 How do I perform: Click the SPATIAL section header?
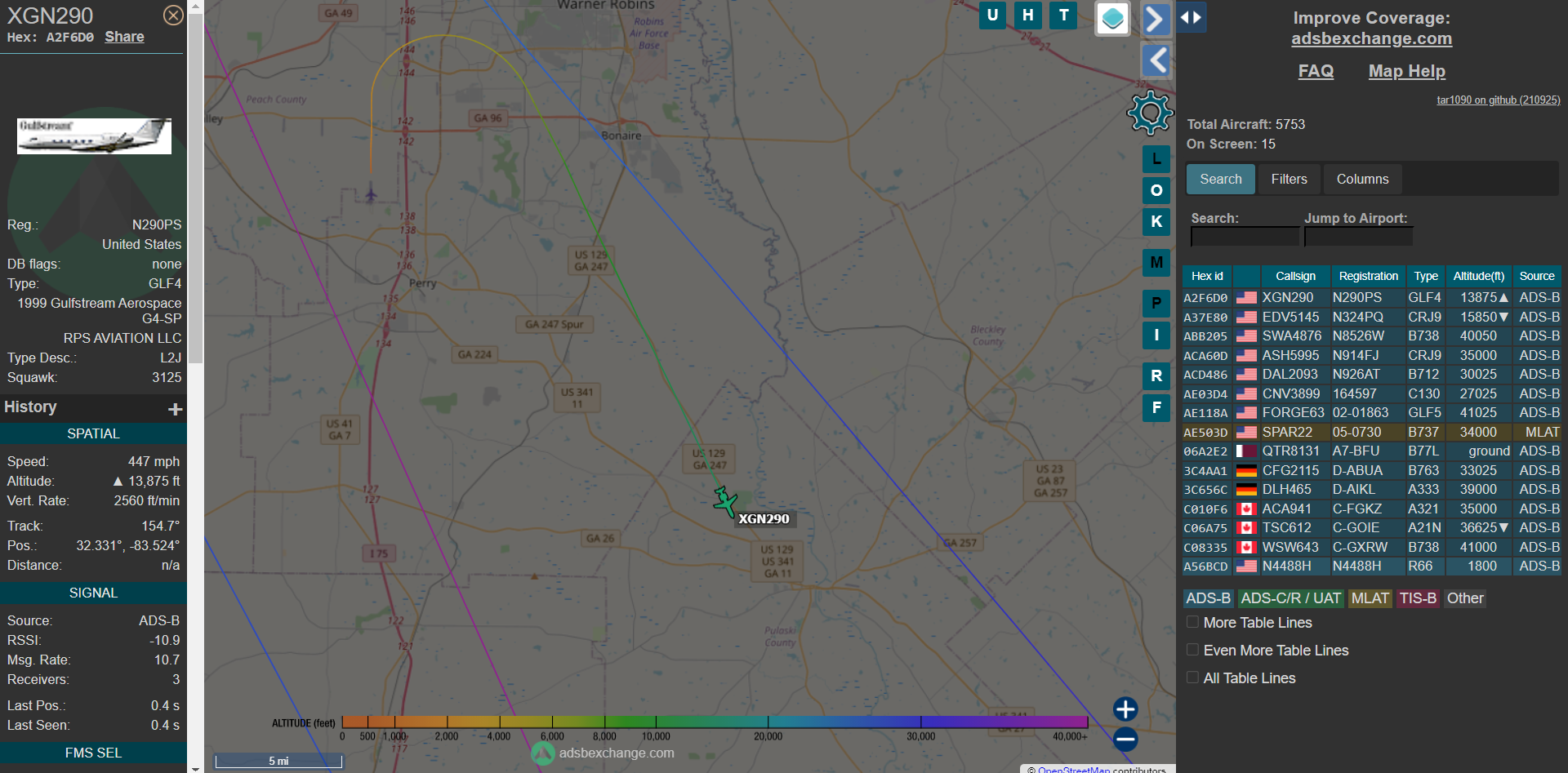click(x=93, y=433)
